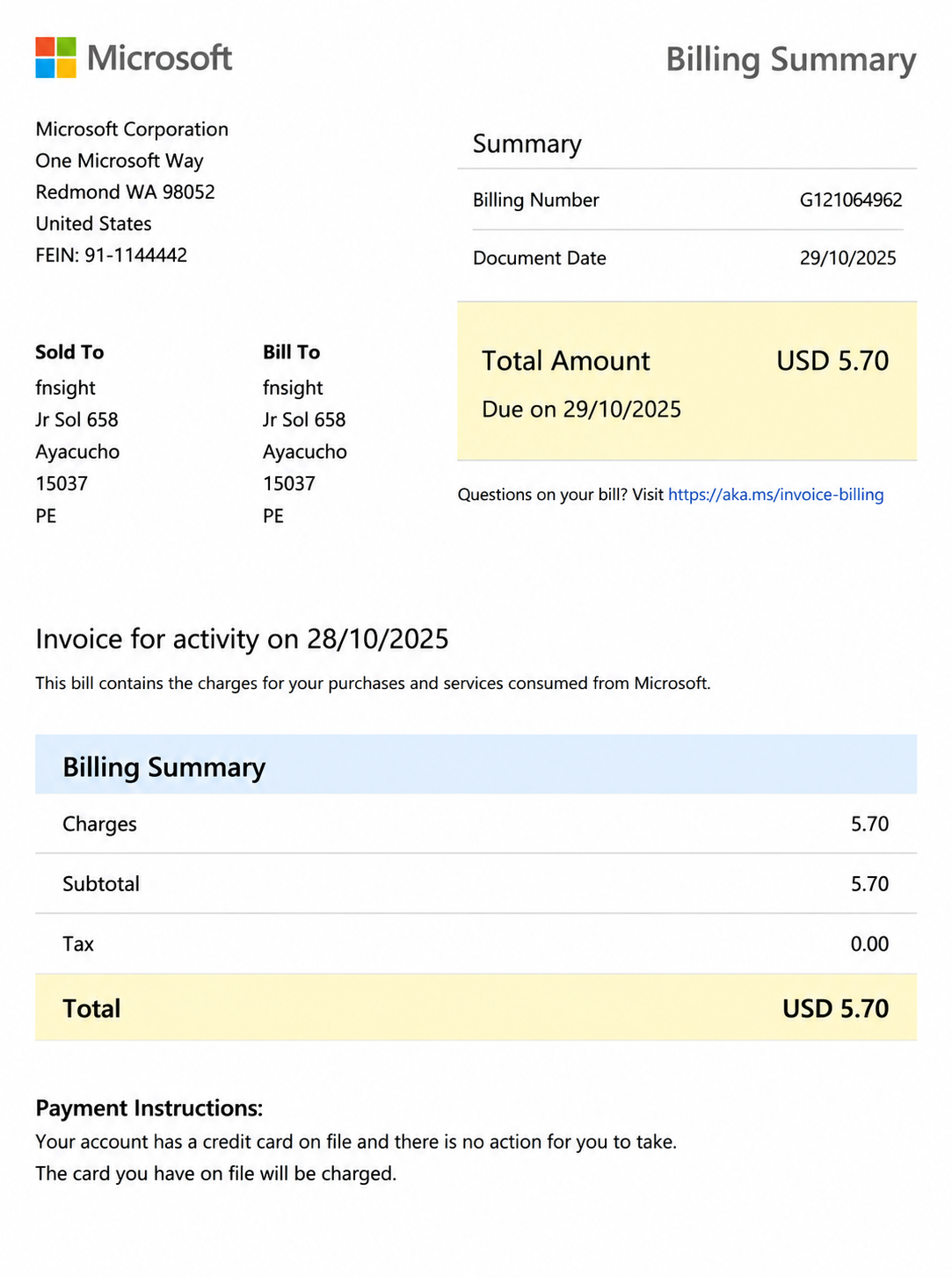Click the 0.00 tax value
Screen dimensions: 952x1277
tap(869, 944)
